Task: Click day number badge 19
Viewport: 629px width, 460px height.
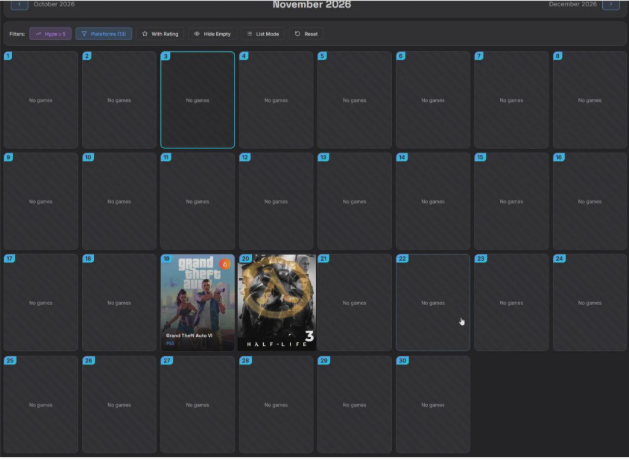Action: (166, 259)
